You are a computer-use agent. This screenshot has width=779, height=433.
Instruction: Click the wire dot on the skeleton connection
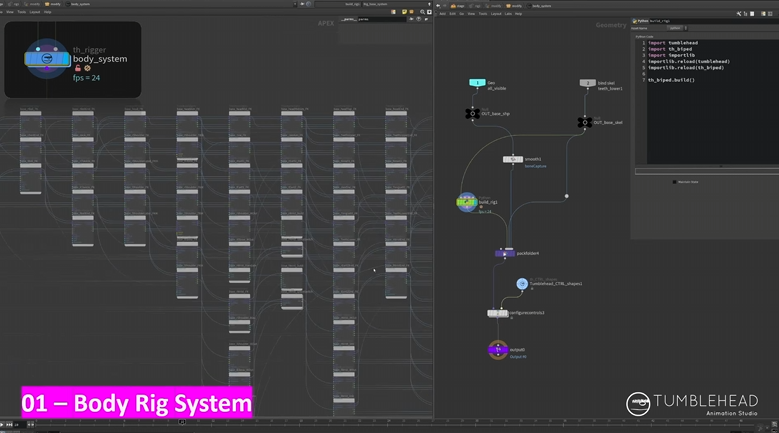click(566, 196)
